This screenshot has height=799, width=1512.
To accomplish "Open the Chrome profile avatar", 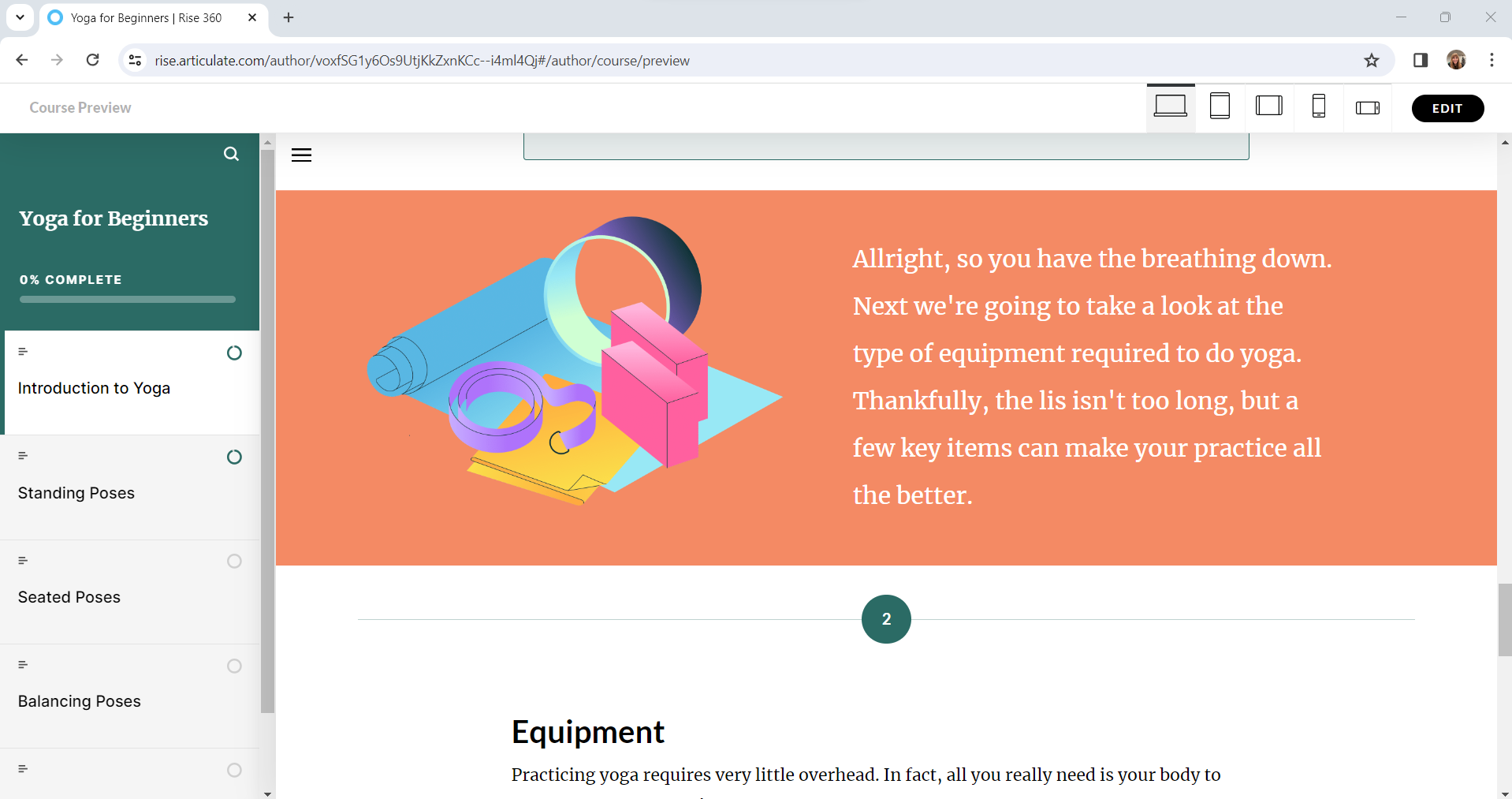I will (x=1456, y=60).
